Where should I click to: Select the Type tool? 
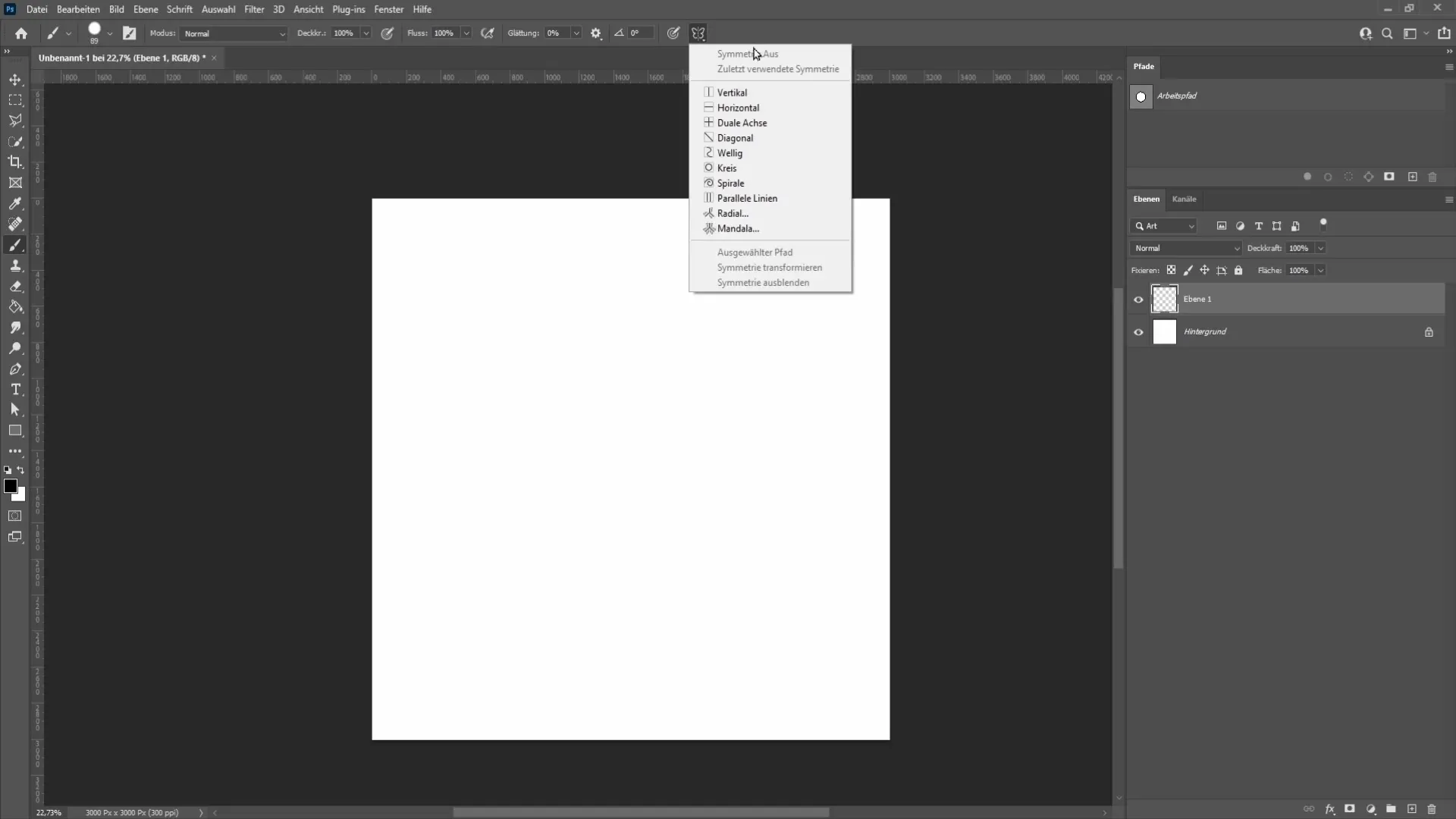pyautogui.click(x=15, y=389)
